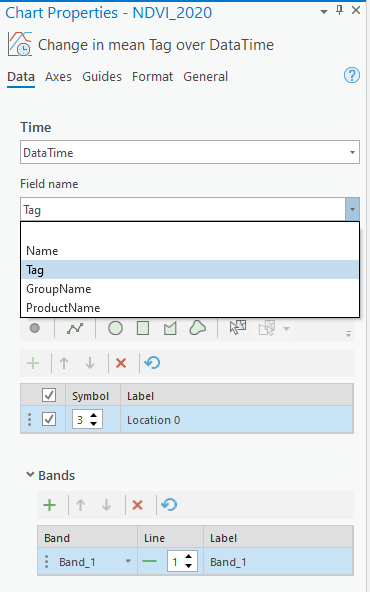The image size is (370, 592).
Task: Move band up arrow
Action: point(80,505)
